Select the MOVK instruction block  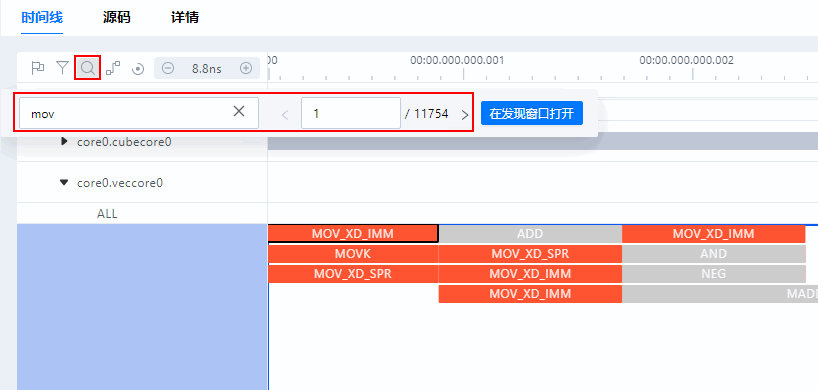point(353,254)
